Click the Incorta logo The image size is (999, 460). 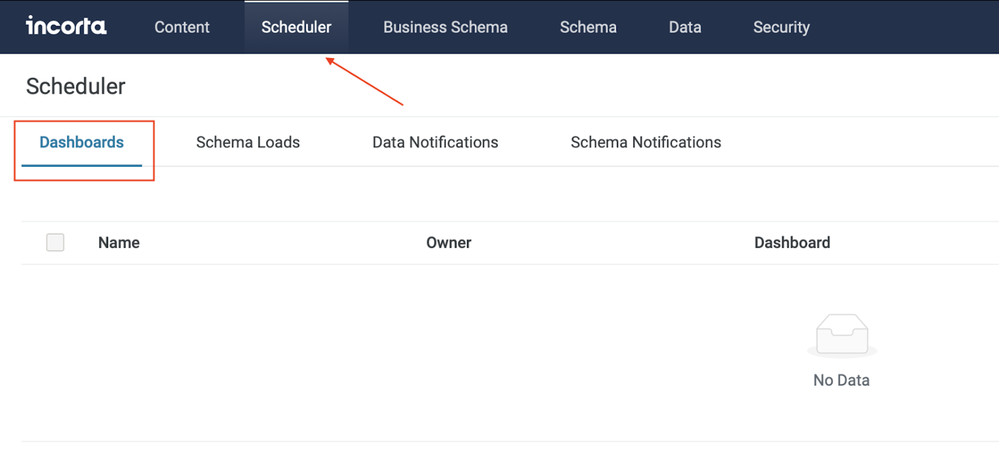tap(66, 26)
